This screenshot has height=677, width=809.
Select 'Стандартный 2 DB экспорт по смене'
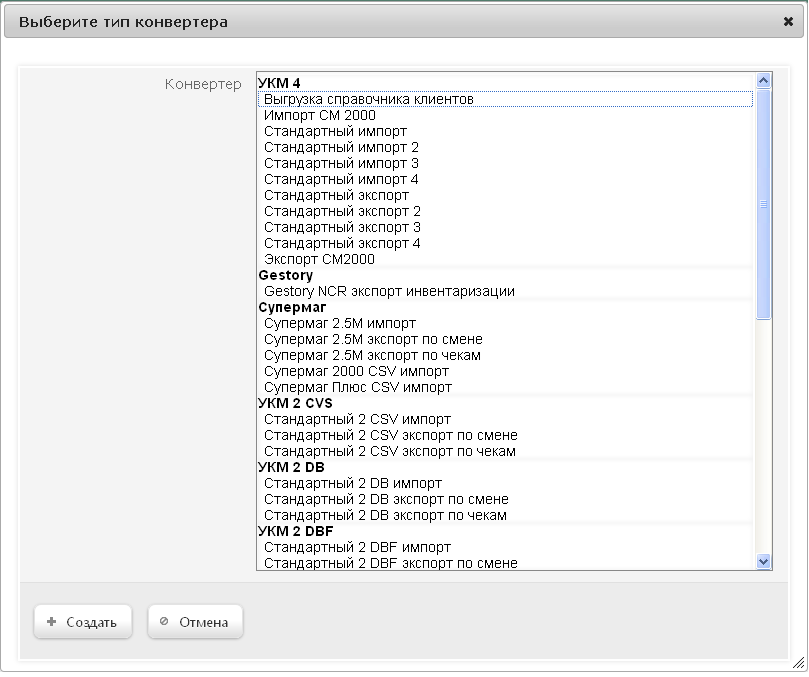pos(505,499)
